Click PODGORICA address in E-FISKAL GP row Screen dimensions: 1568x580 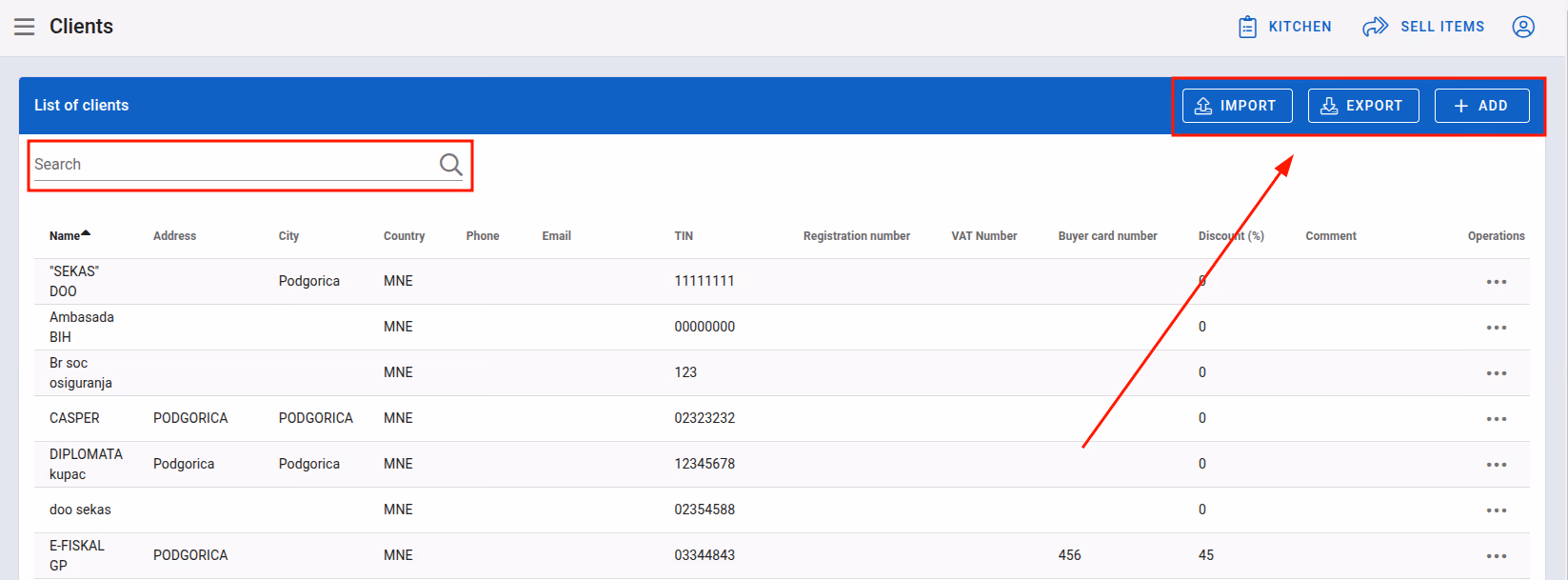pos(190,555)
